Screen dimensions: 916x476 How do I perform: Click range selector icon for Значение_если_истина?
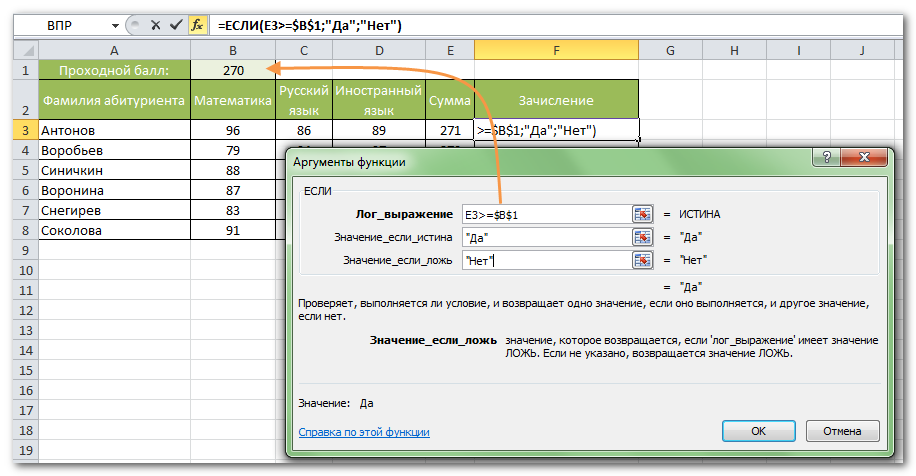pos(643,237)
